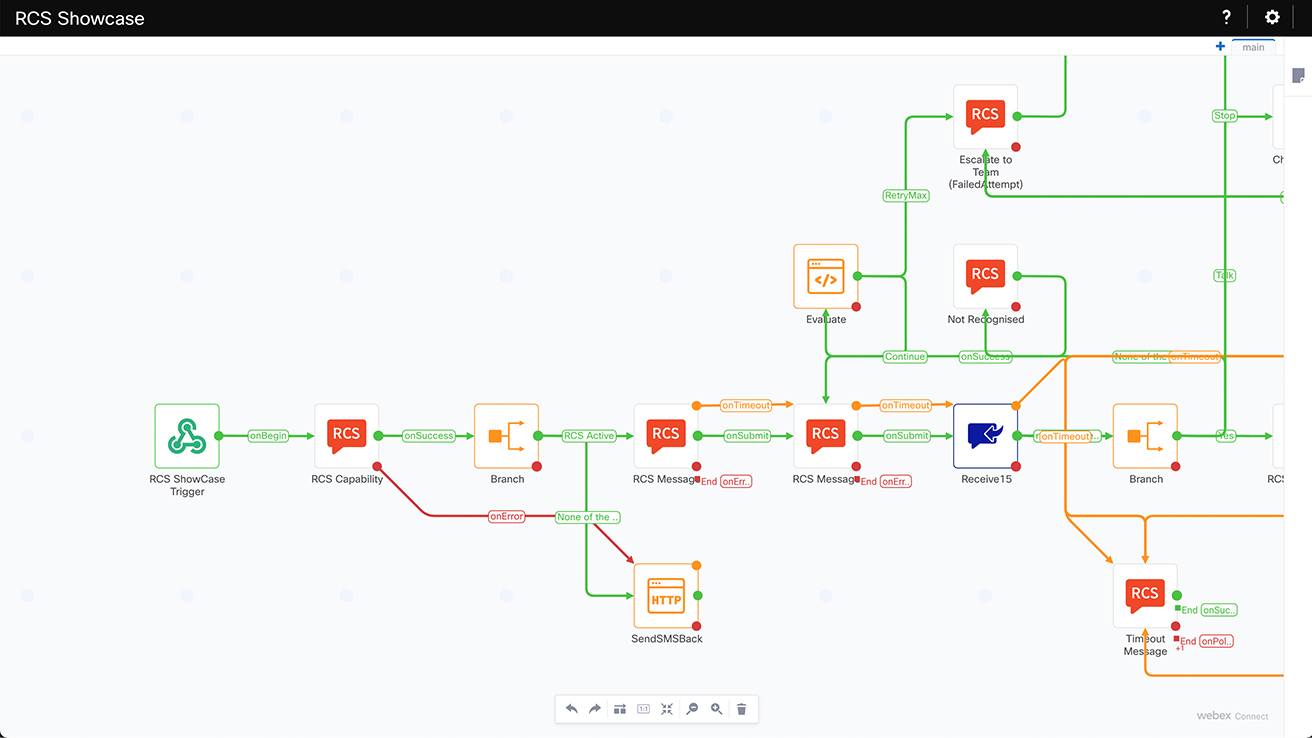Open the help question mark icon
The image size is (1312, 738).
[1227, 17]
